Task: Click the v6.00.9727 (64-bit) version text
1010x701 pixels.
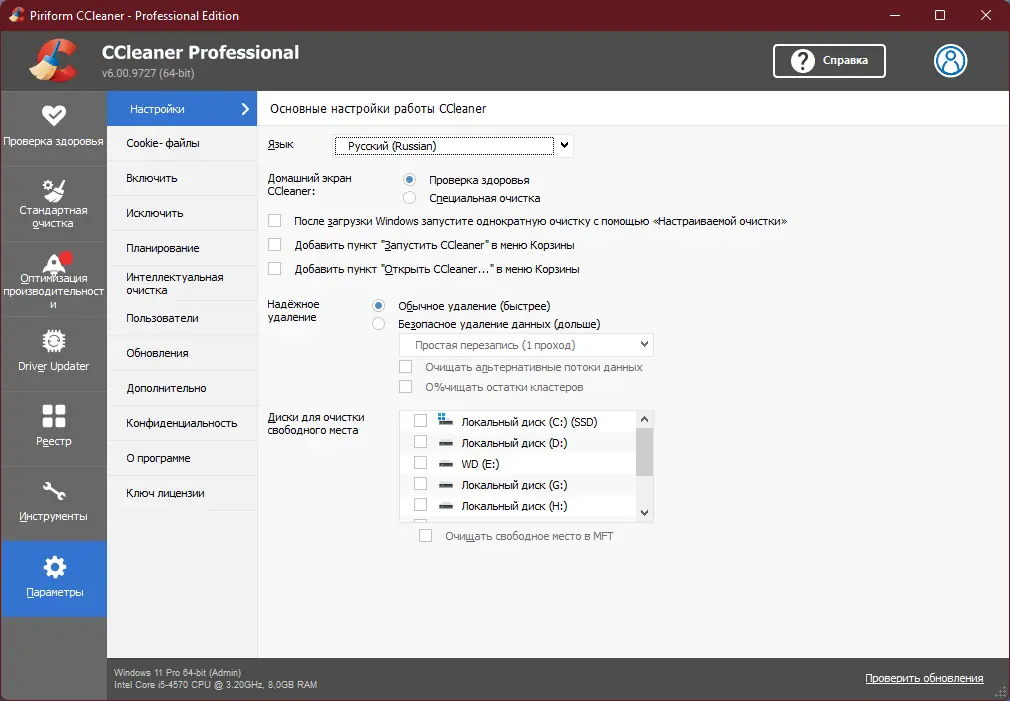Action: click(148, 73)
